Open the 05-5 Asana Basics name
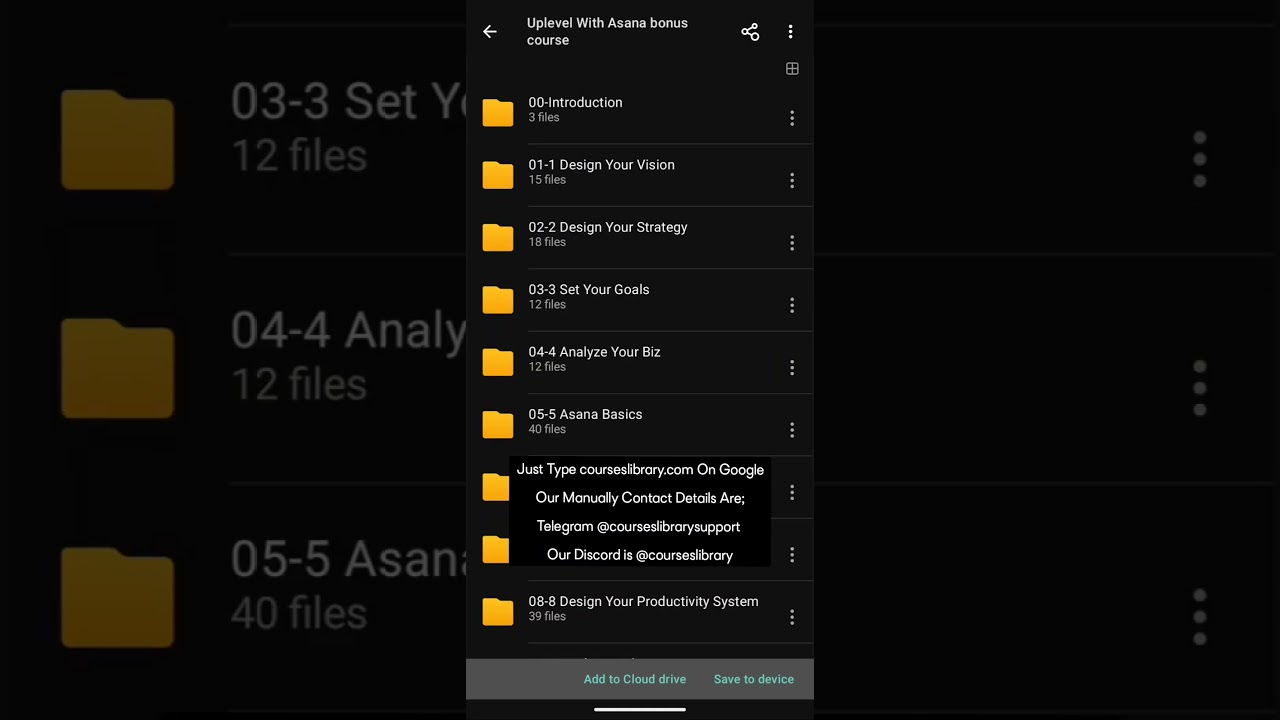 [x=585, y=414]
